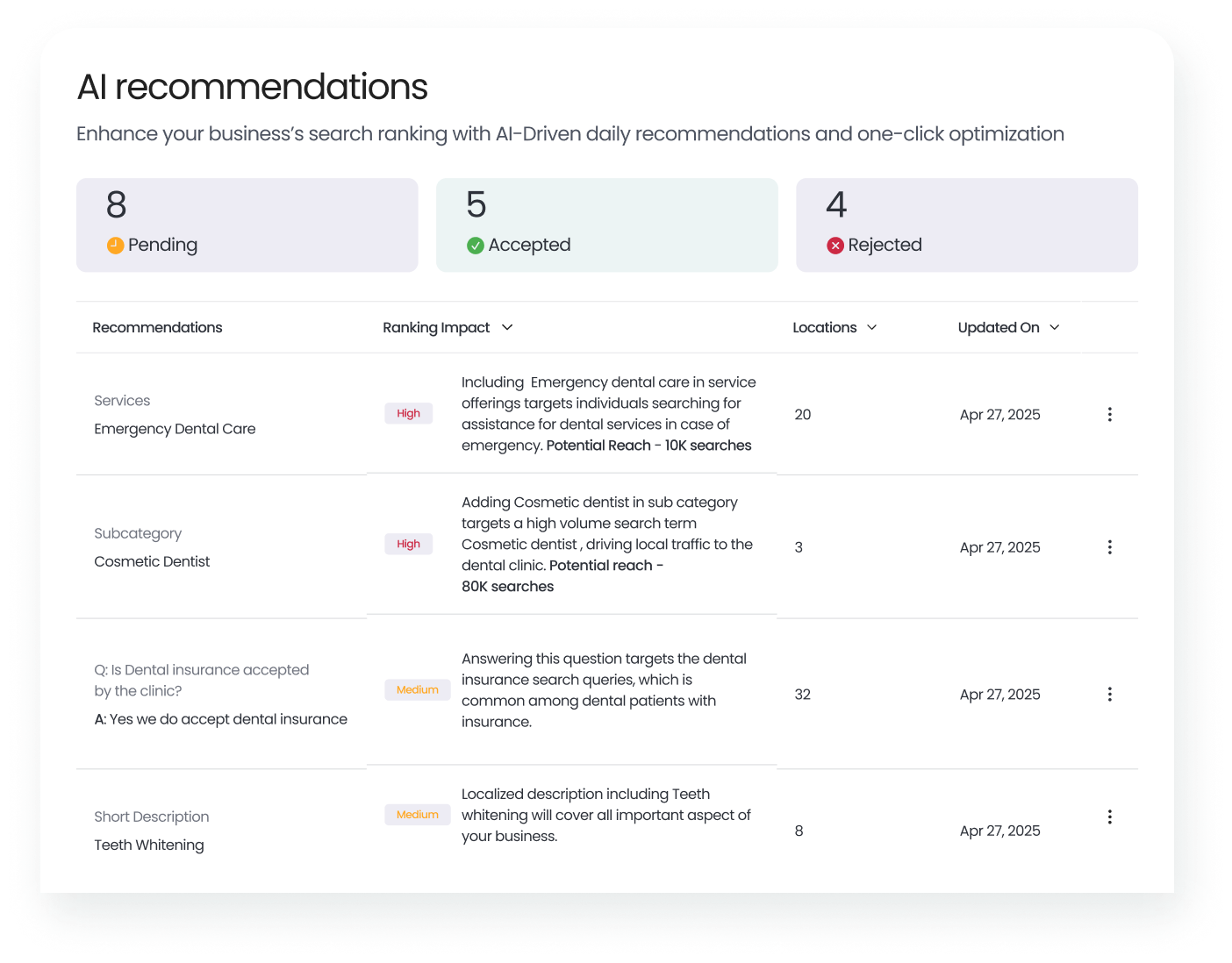Select the 4 Rejected summary card
This screenshot has height=963, width=1232.
click(x=966, y=225)
